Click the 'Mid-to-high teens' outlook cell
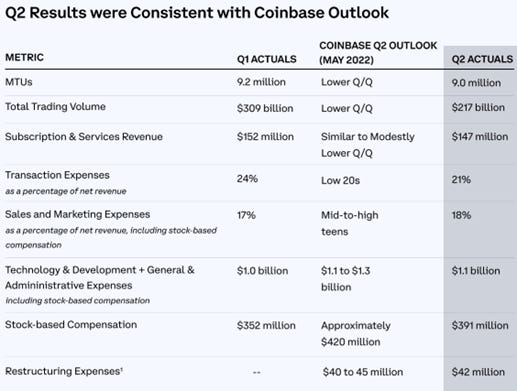Viewport: 517px width, 391px height. pos(350,223)
